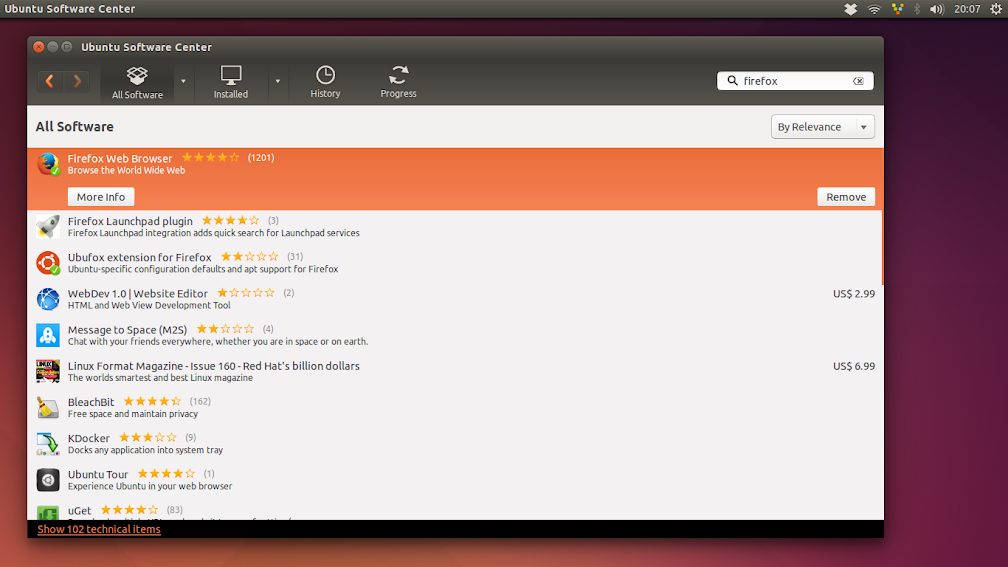Click the Firefox Web Browser star rating
Viewport: 1008px width, 567px height.
210,158
